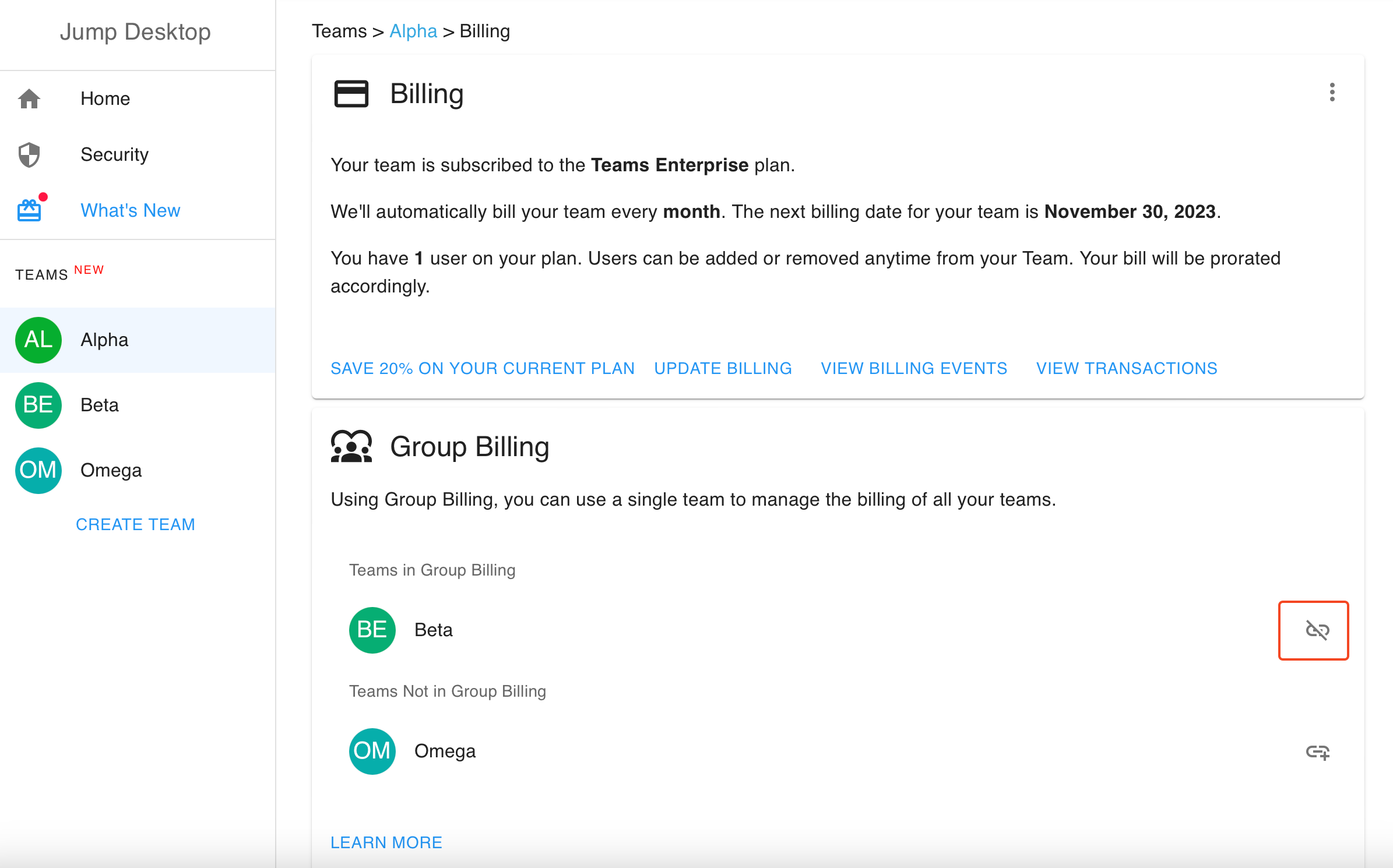Open the Home menu item
This screenshot has width=1393, height=868.
tap(138, 98)
